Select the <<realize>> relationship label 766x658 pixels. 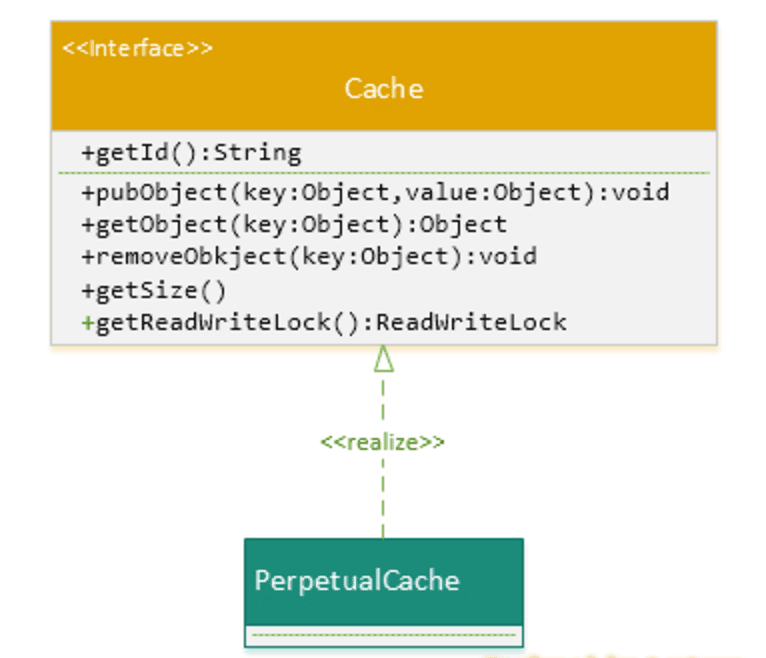382,441
